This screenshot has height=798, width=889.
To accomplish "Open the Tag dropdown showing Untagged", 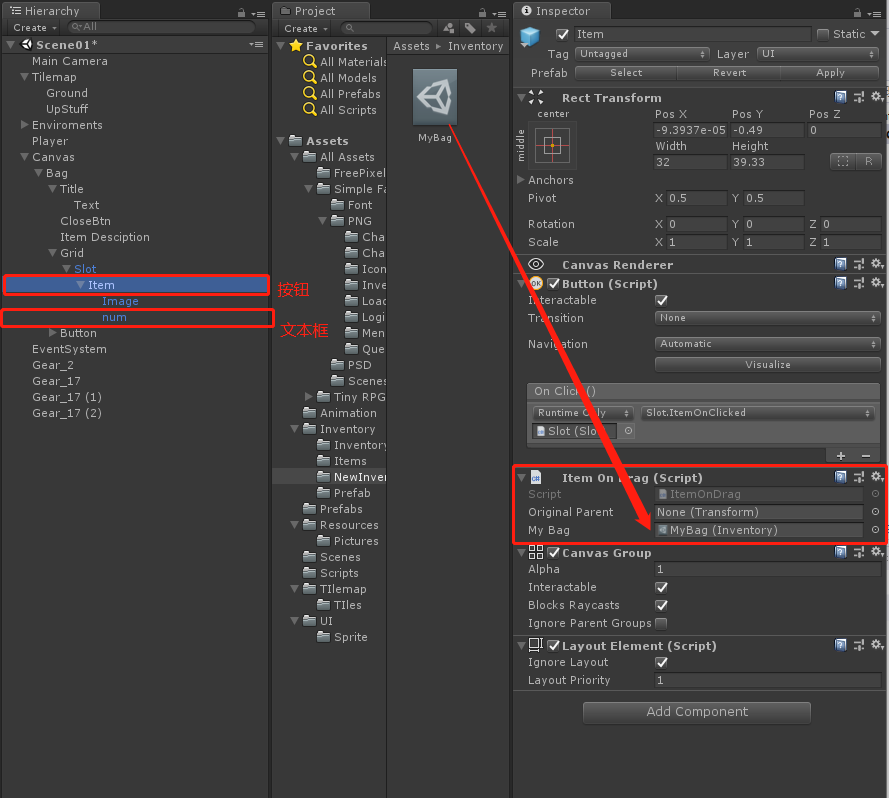I will pos(642,54).
